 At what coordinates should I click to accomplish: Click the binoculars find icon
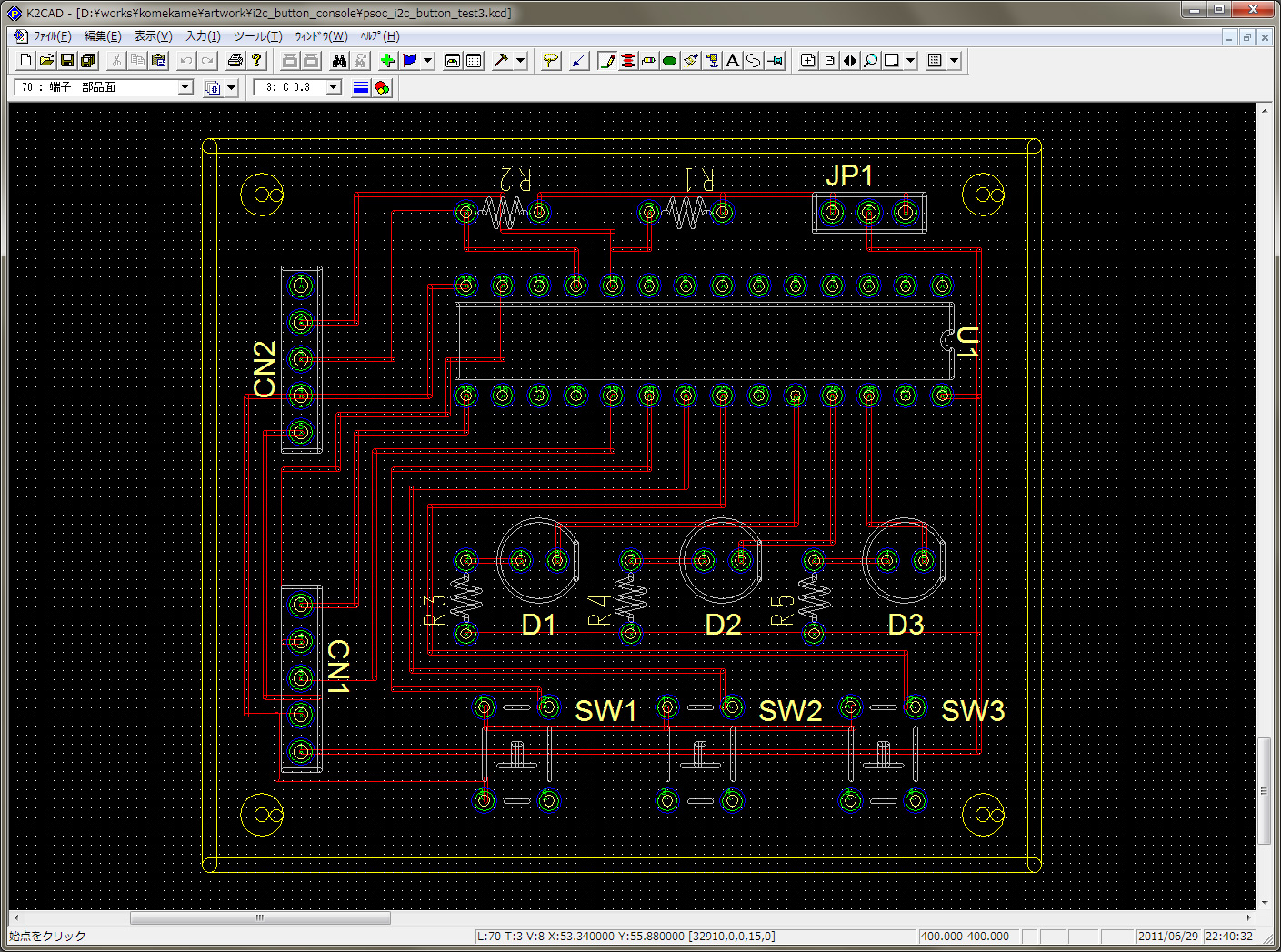(x=339, y=61)
